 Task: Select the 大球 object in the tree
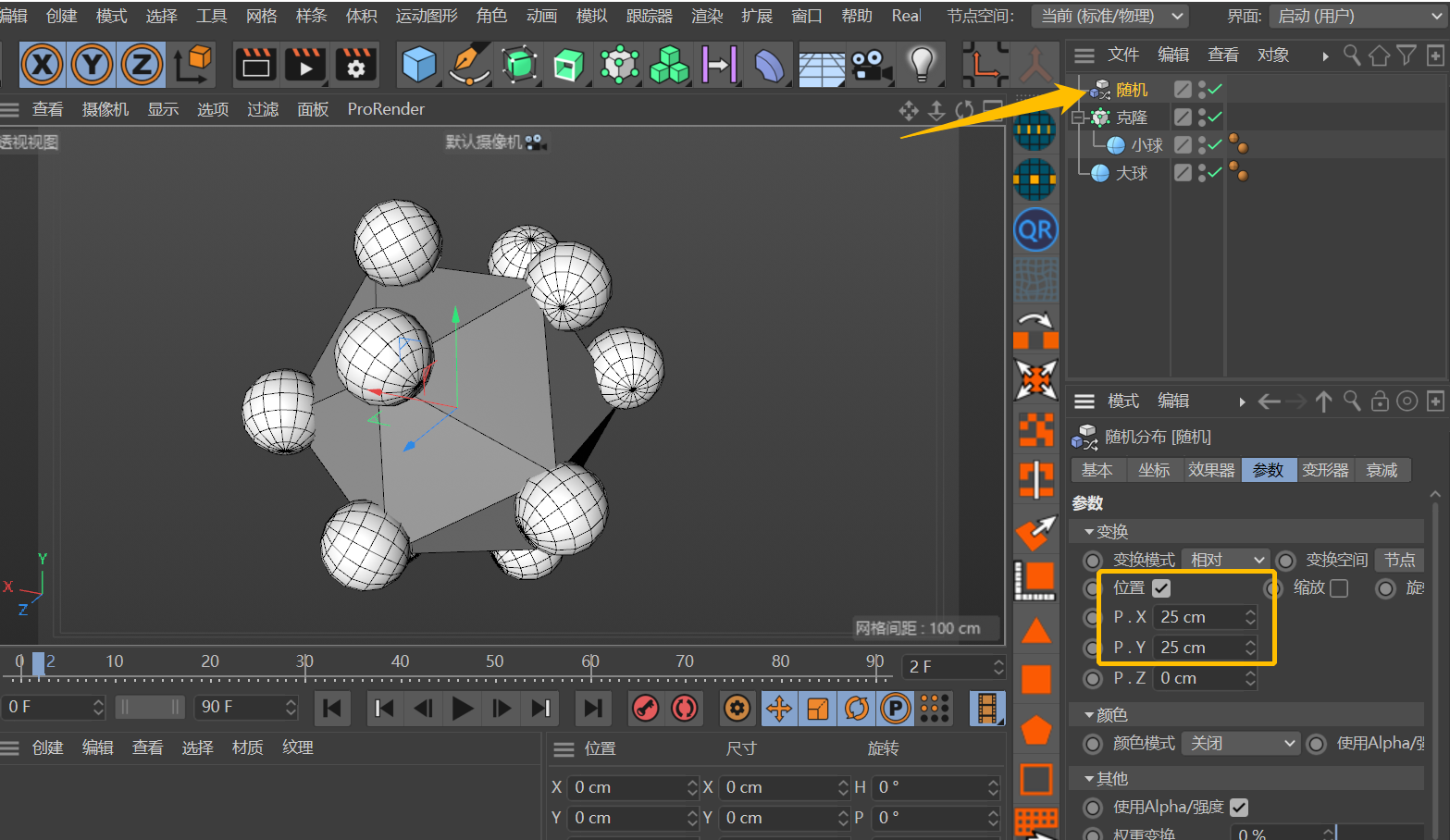[x=1132, y=173]
